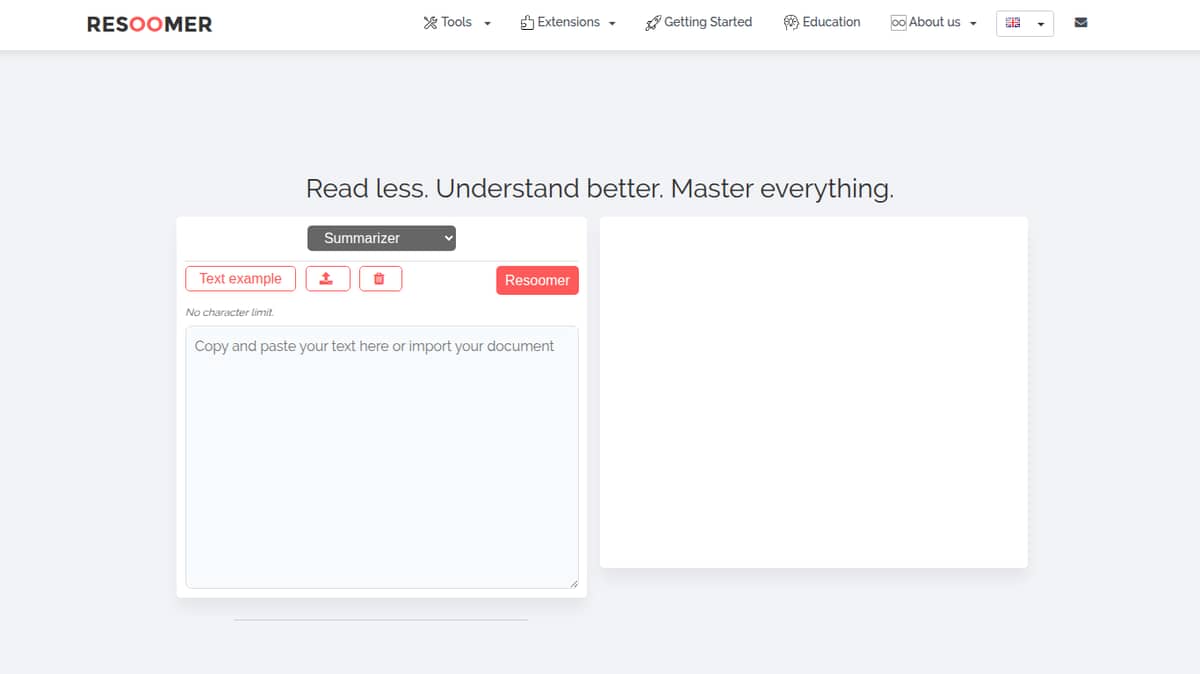Open the Tools menu
This screenshot has width=1200, height=674.
point(457,22)
